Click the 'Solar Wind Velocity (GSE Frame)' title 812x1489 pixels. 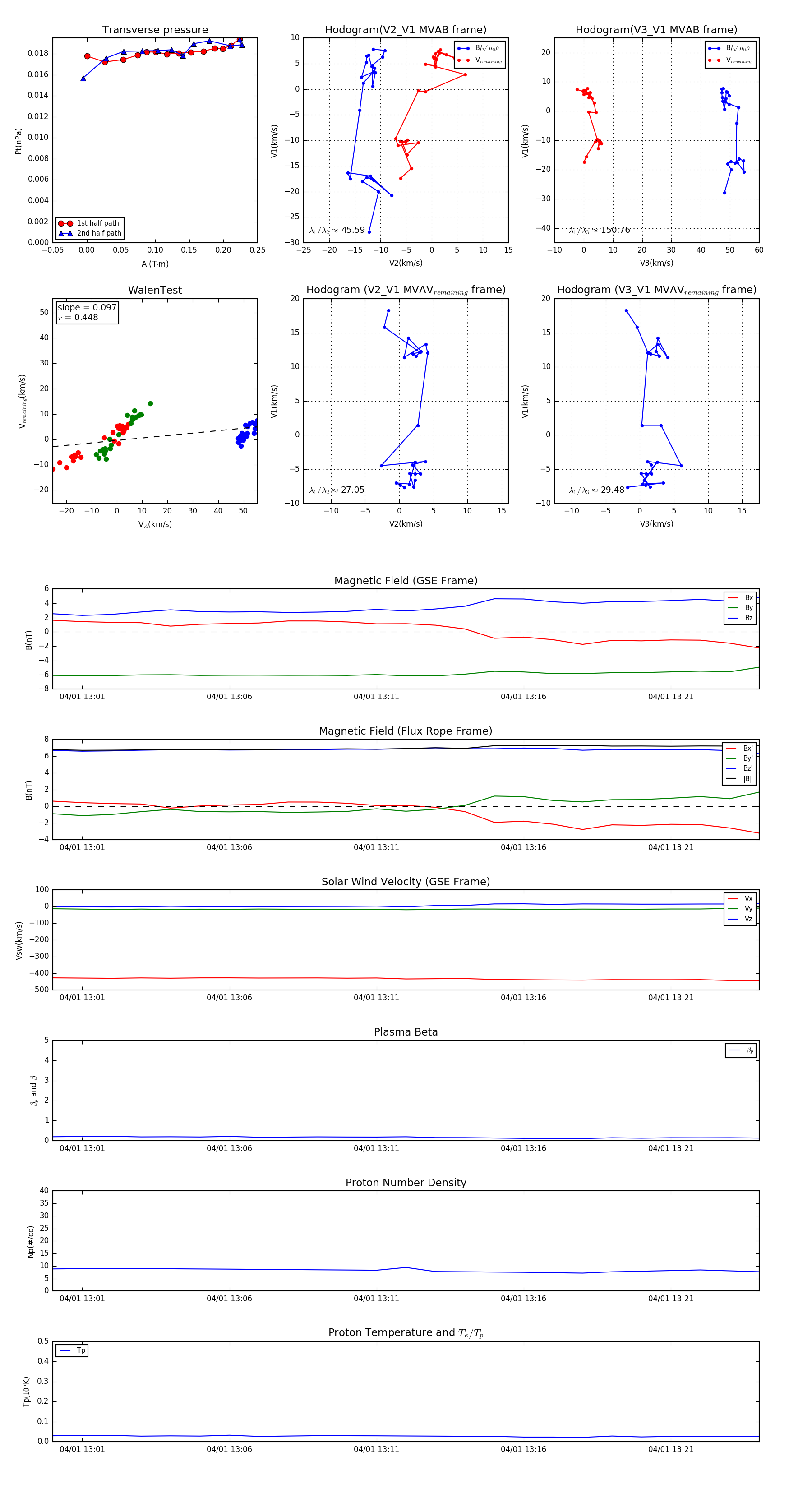pos(406,882)
